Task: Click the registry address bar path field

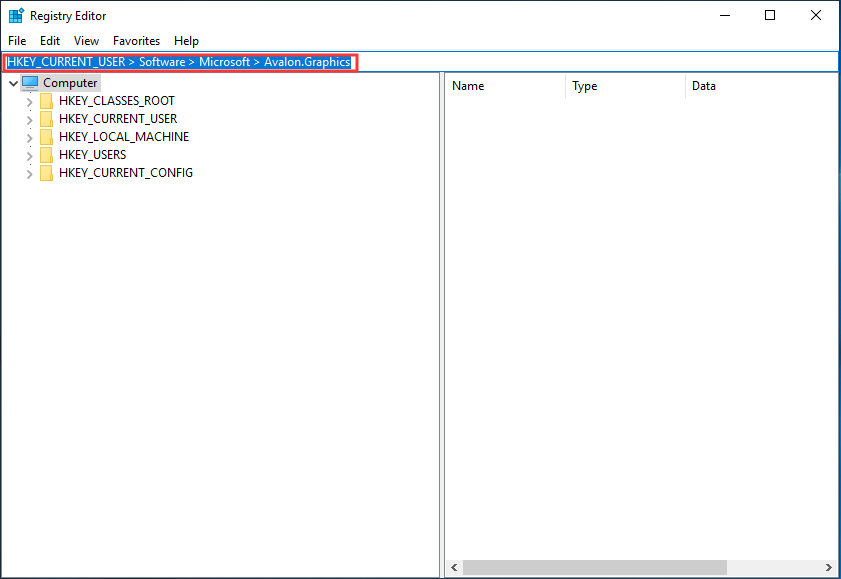Action: (x=180, y=61)
